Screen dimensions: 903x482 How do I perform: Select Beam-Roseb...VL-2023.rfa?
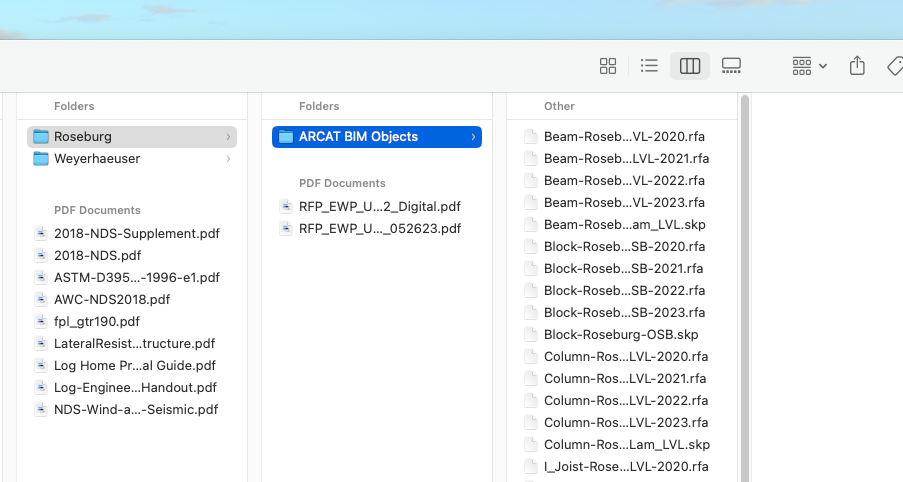[x=622, y=202]
